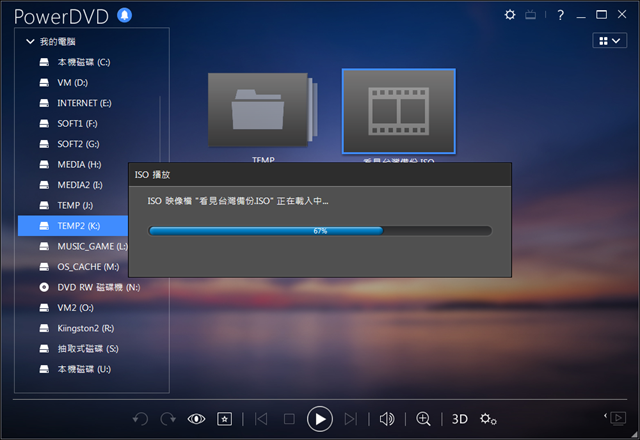
Task: Click the stop playback button
Action: [289, 419]
